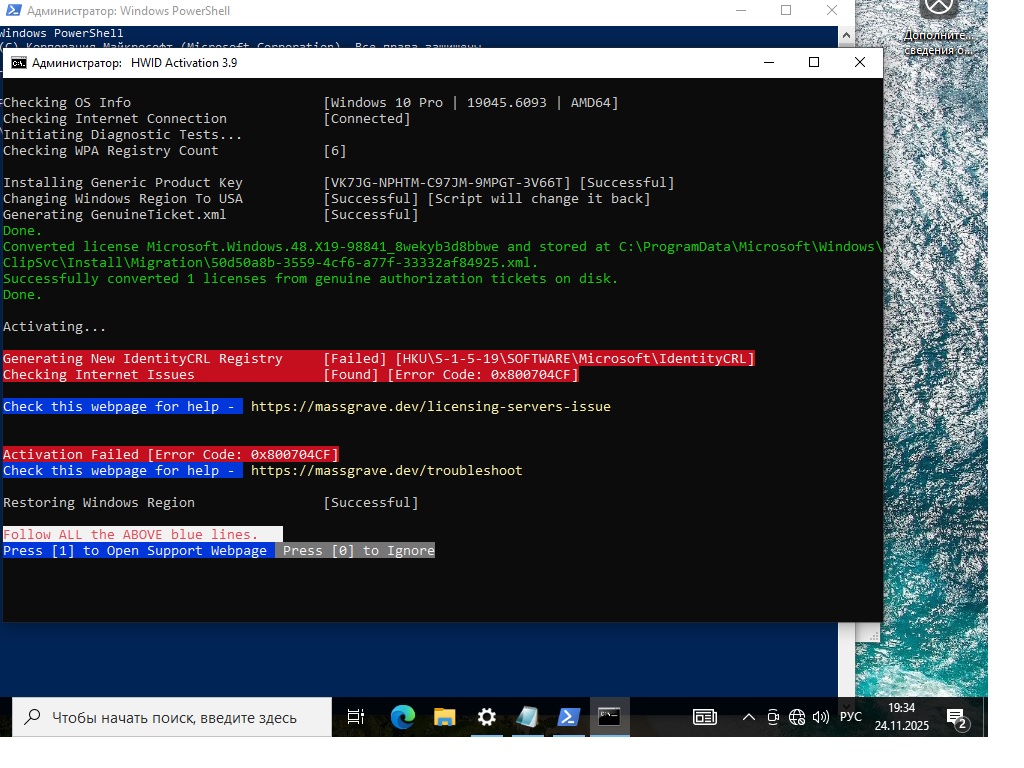
Task: Open the notepad-style app icon in taskbar
Action: click(x=528, y=717)
